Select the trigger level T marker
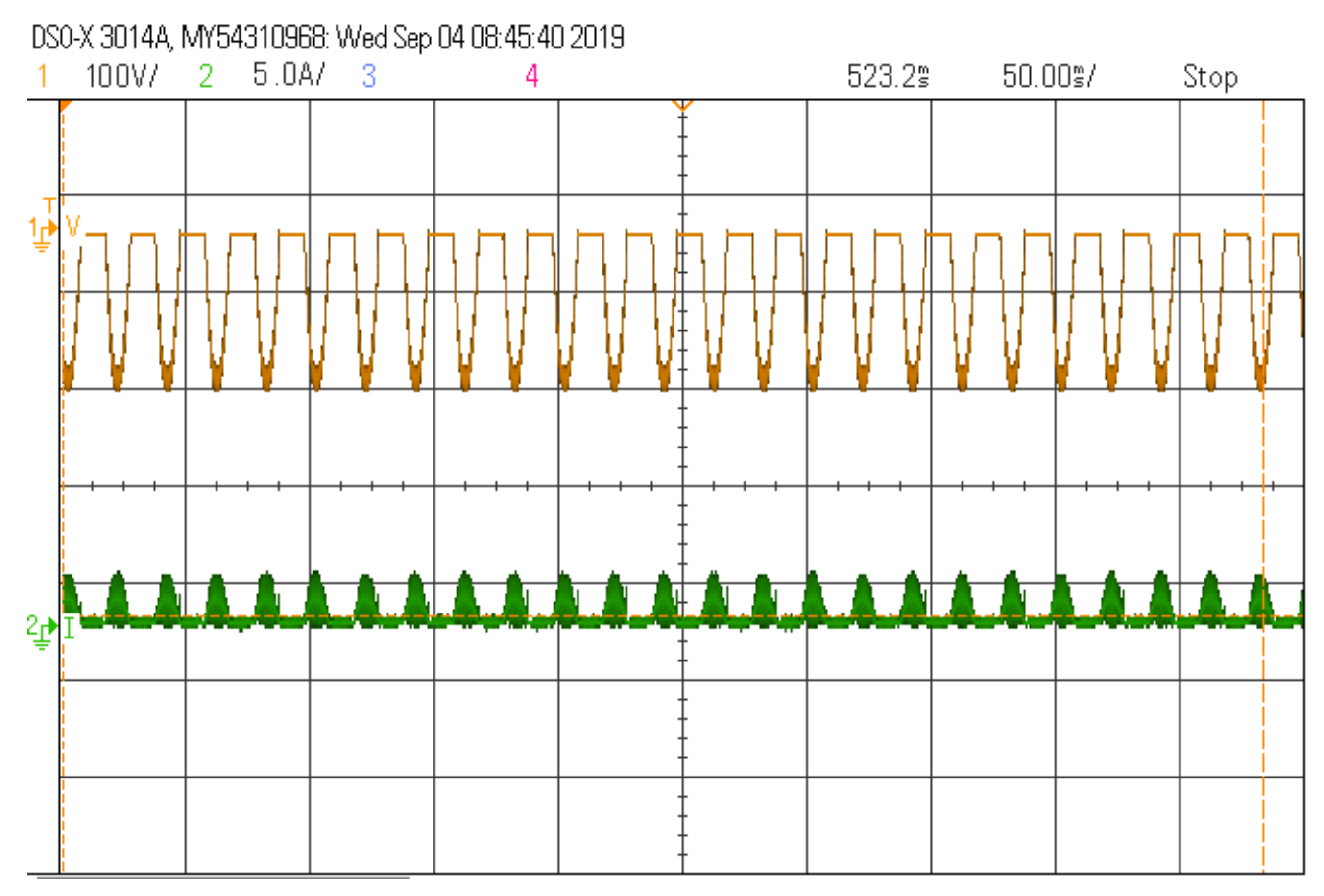The width and height of the screenshot is (1324, 896). (50, 206)
